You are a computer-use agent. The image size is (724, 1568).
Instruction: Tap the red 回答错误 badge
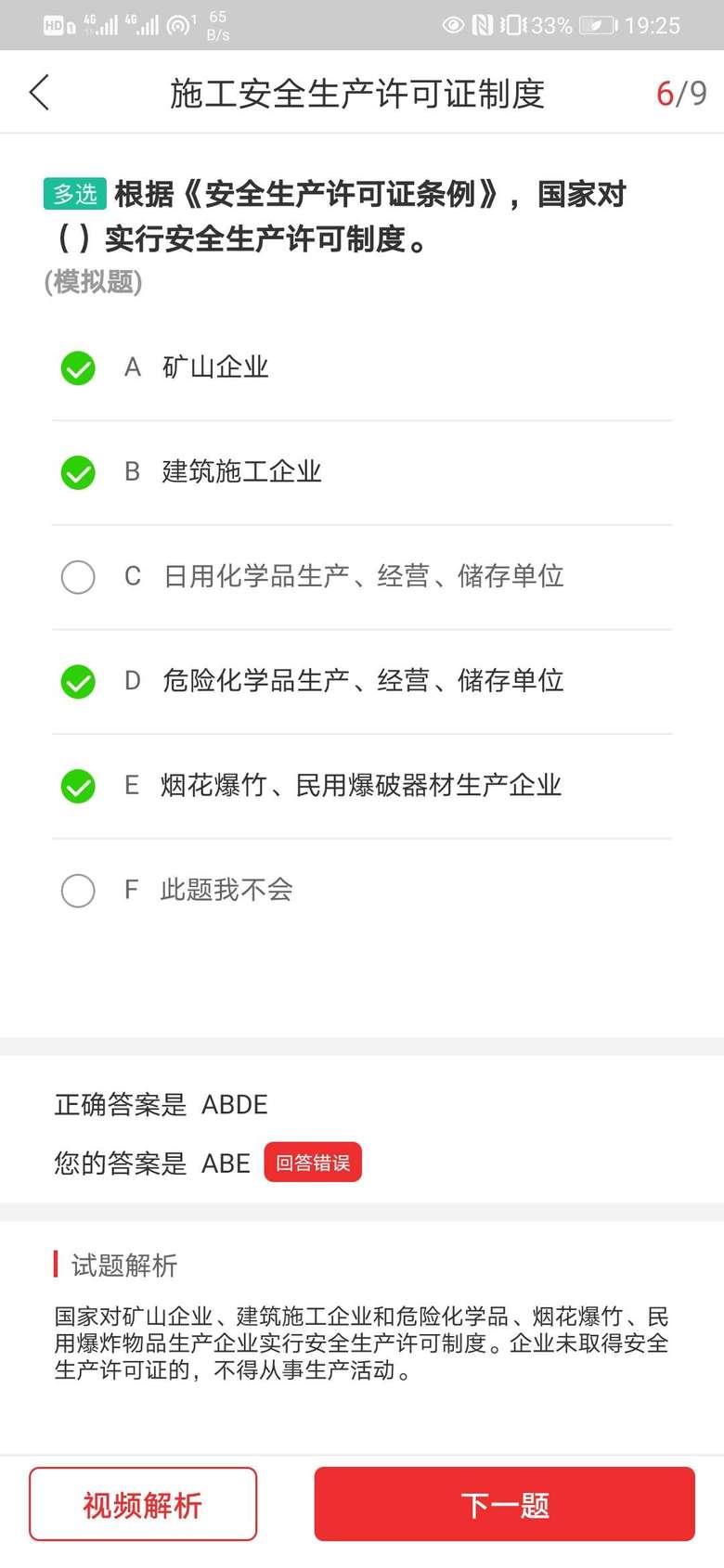(x=313, y=1163)
